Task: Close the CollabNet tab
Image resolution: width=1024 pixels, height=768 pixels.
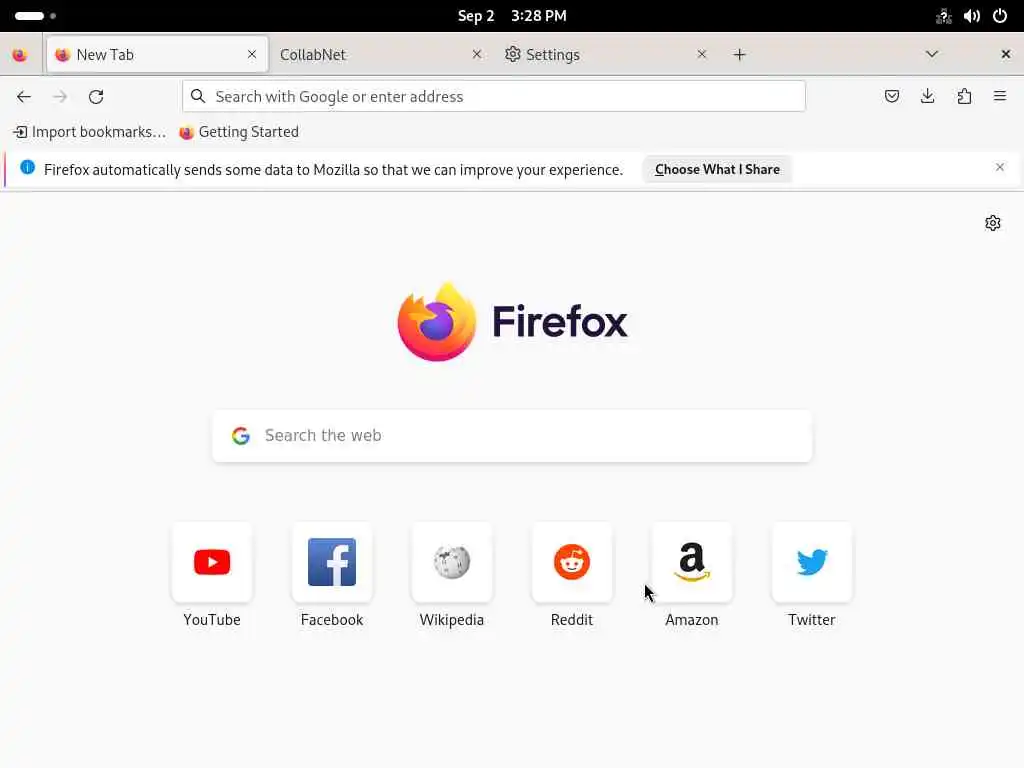Action: pos(477,54)
